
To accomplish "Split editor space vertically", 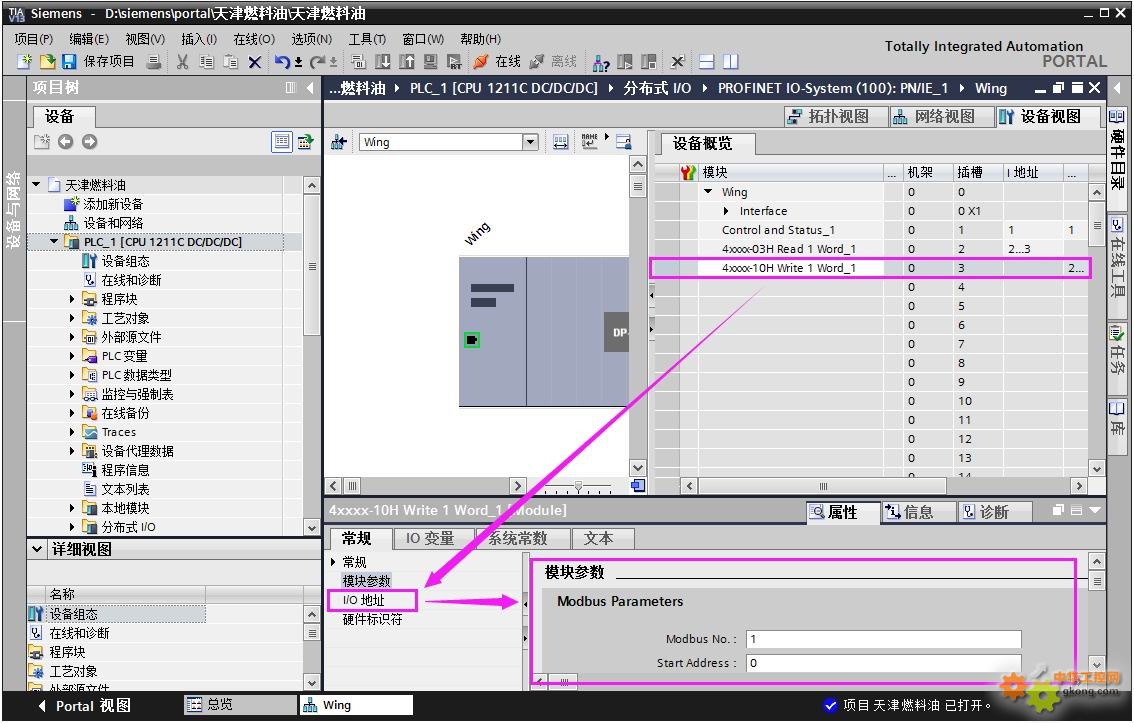I will pos(730,62).
